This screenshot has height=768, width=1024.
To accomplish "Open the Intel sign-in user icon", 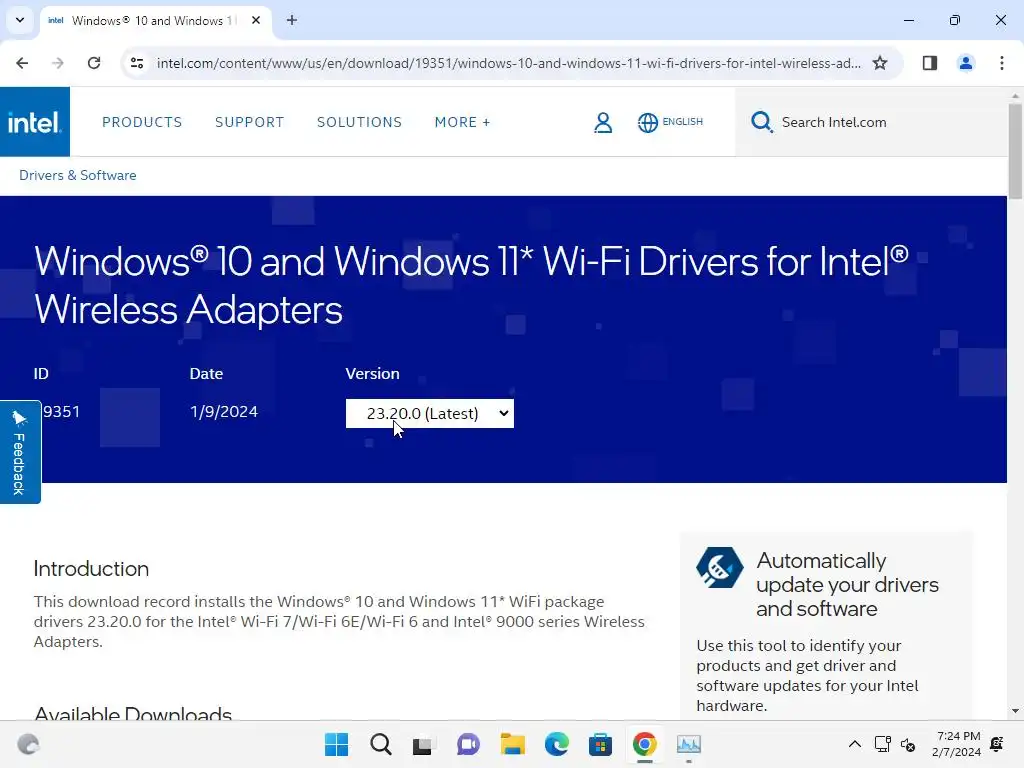I will [x=603, y=122].
